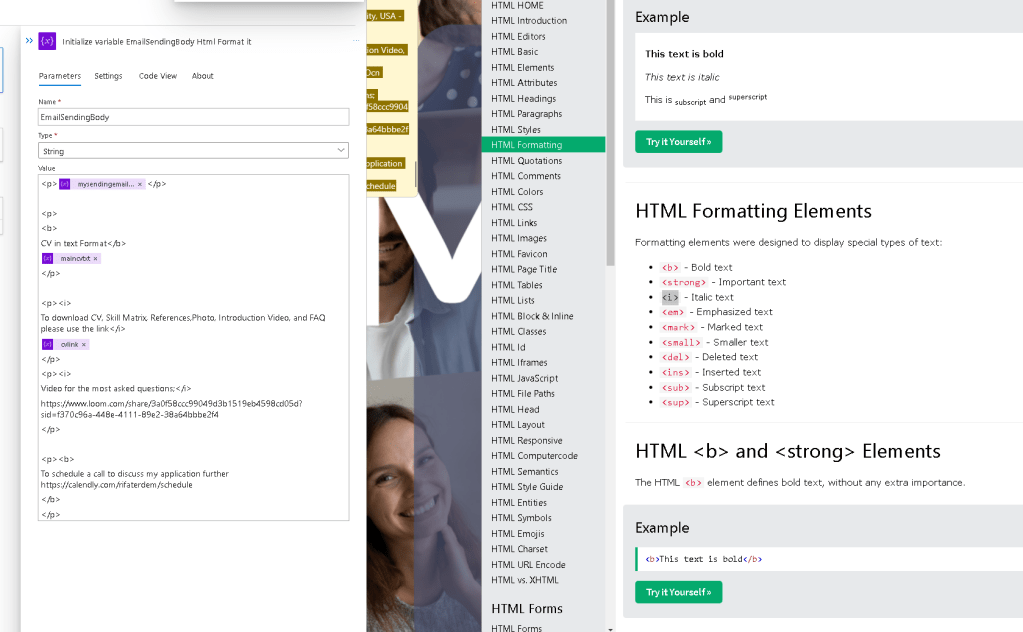
Task: Go to HTML Basic tutorial
Action: (x=515, y=52)
